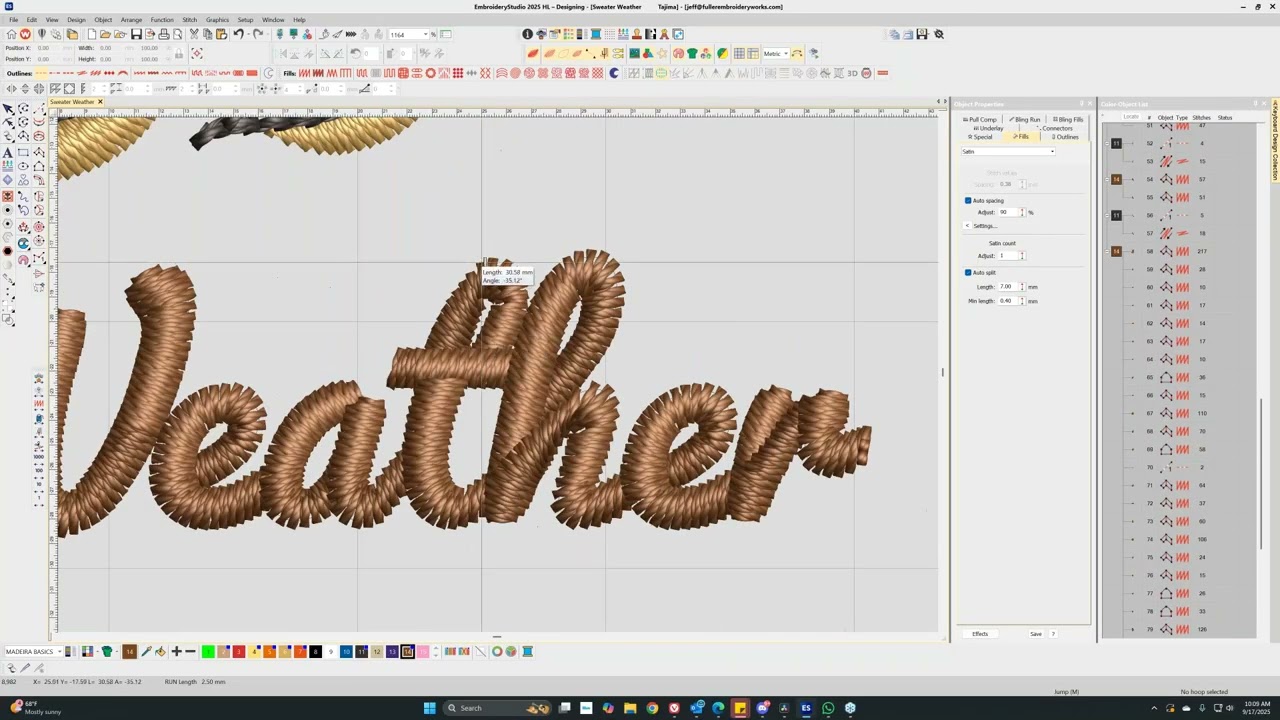Screen dimensions: 1280x720
Task: Click the Save button in Object Properties
Action: pyautogui.click(x=1036, y=634)
